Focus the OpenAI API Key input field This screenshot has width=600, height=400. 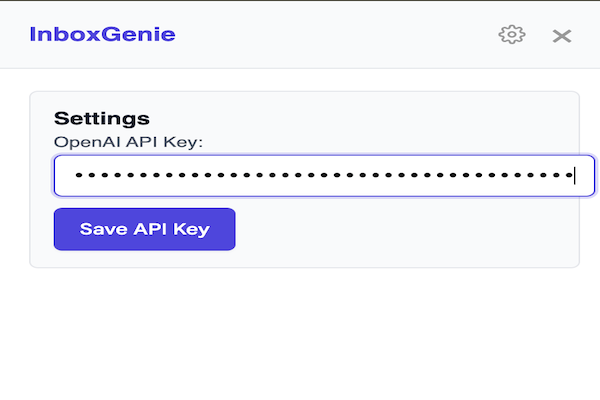(324, 176)
